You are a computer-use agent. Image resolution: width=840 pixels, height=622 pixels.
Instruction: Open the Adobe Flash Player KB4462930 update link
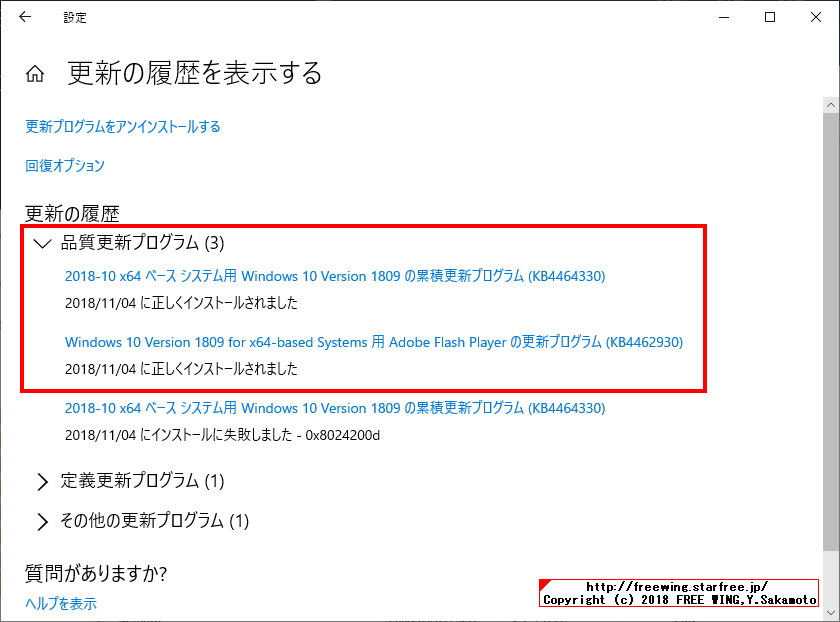(x=370, y=341)
